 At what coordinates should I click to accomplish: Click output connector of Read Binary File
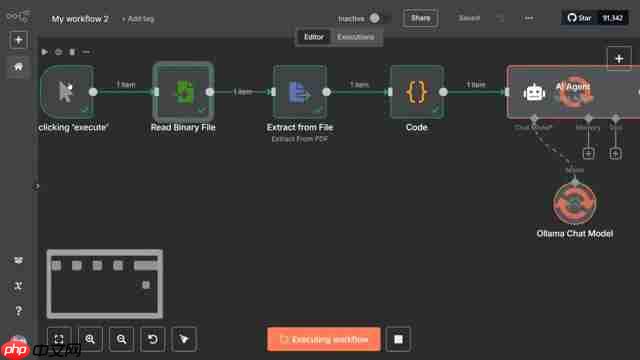pos(210,92)
